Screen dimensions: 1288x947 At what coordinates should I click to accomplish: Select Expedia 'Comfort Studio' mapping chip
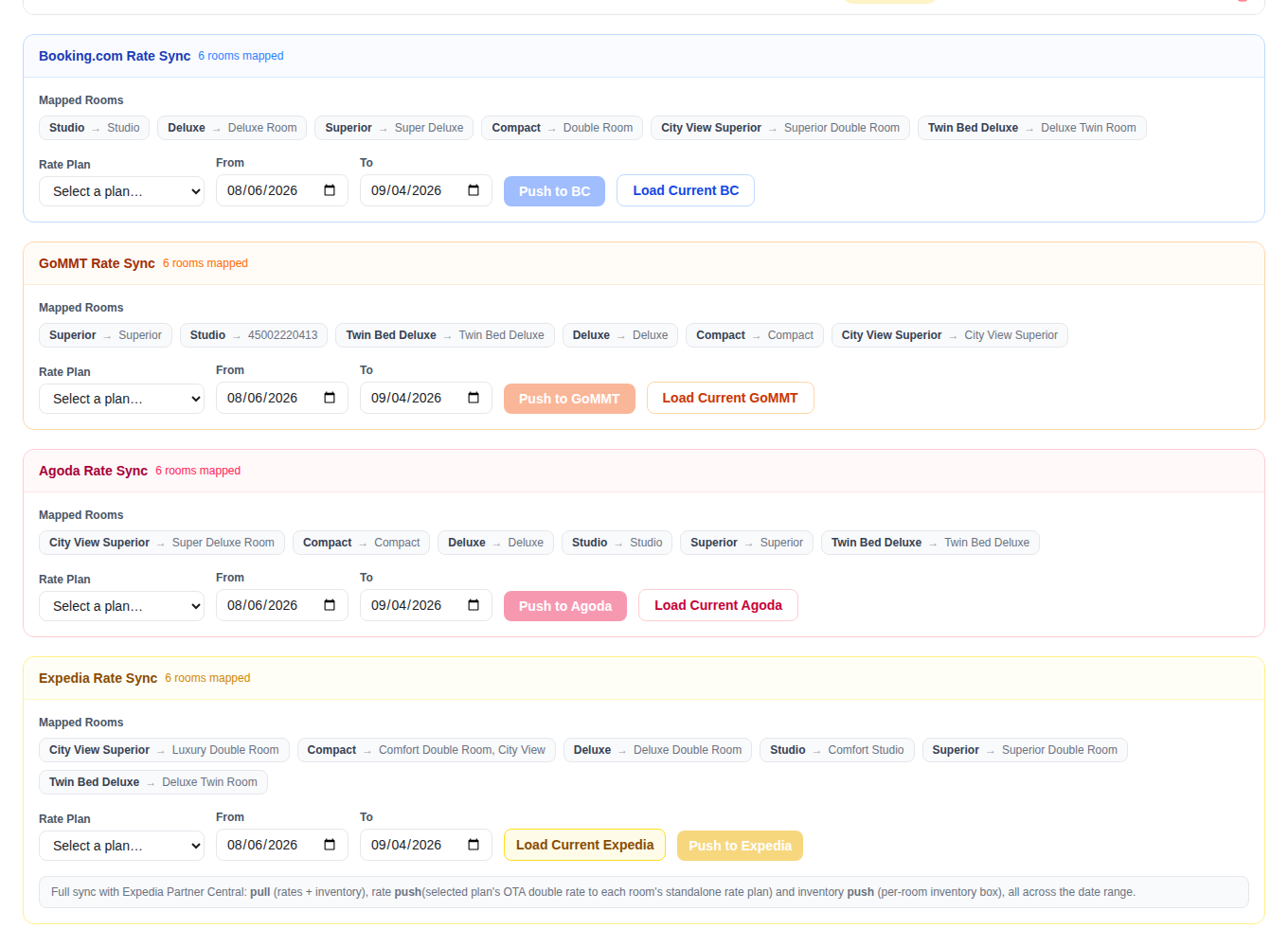(x=837, y=750)
